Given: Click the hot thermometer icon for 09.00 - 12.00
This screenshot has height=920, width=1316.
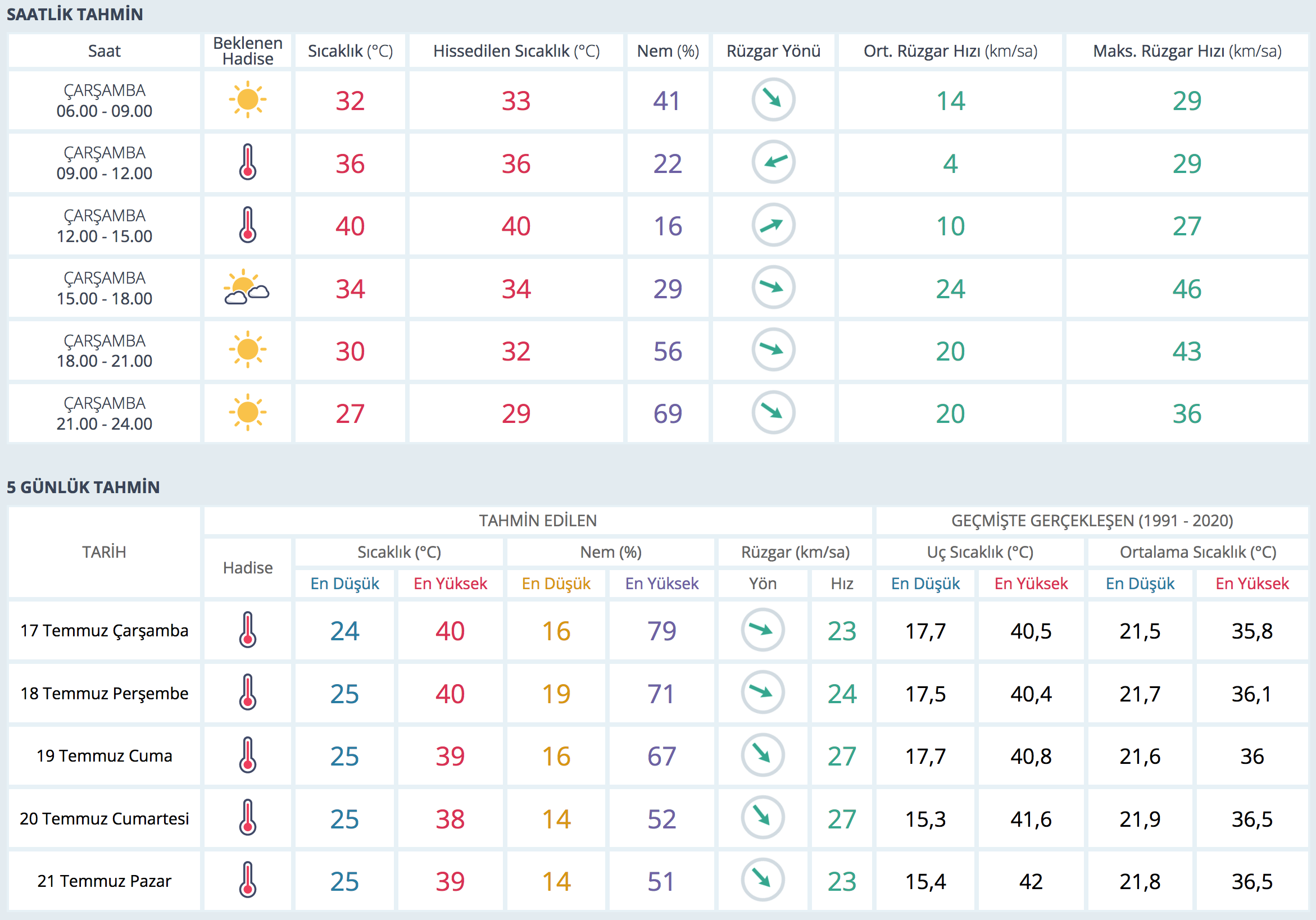Looking at the screenshot, I should coord(247,163).
